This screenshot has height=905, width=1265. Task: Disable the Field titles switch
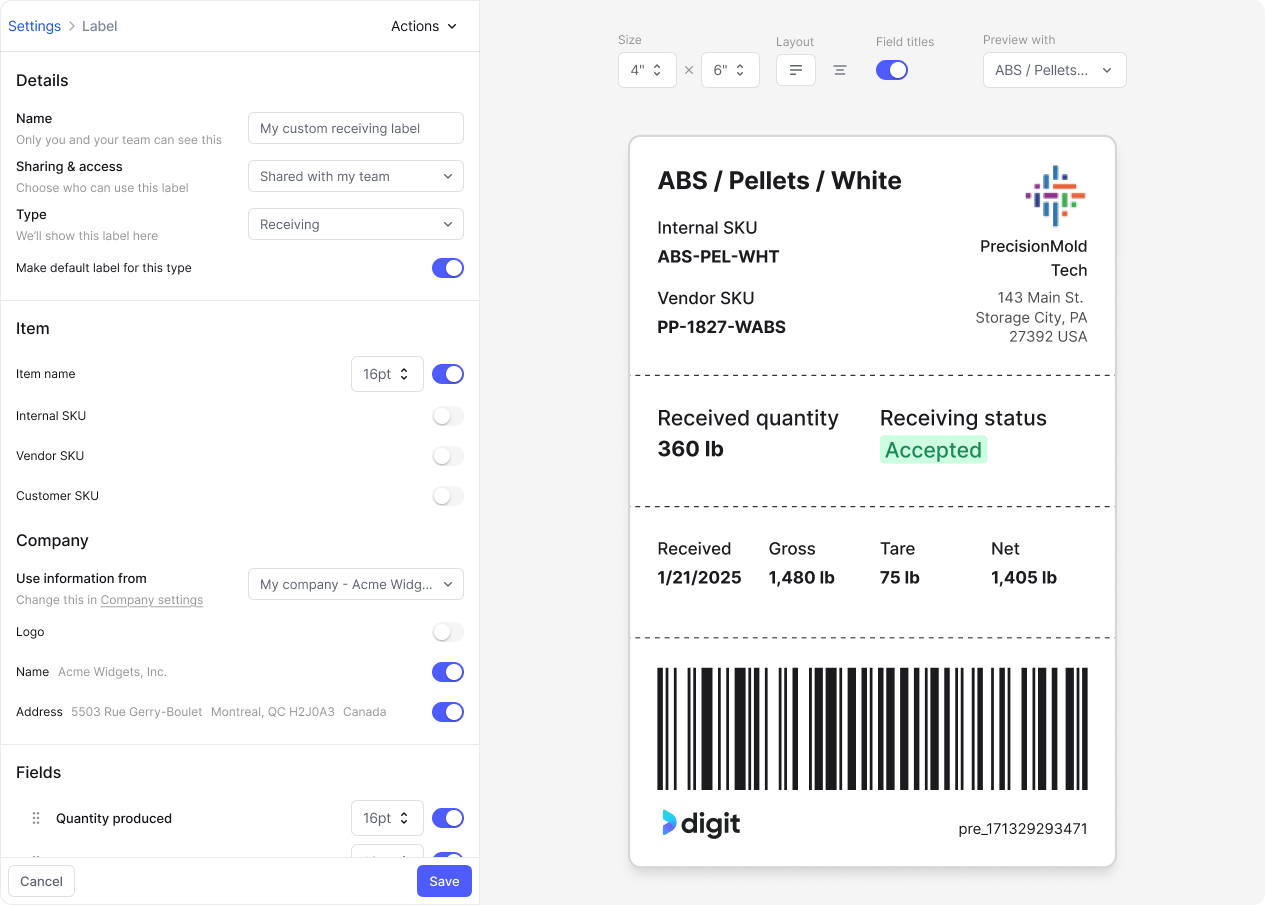tap(892, 70)
